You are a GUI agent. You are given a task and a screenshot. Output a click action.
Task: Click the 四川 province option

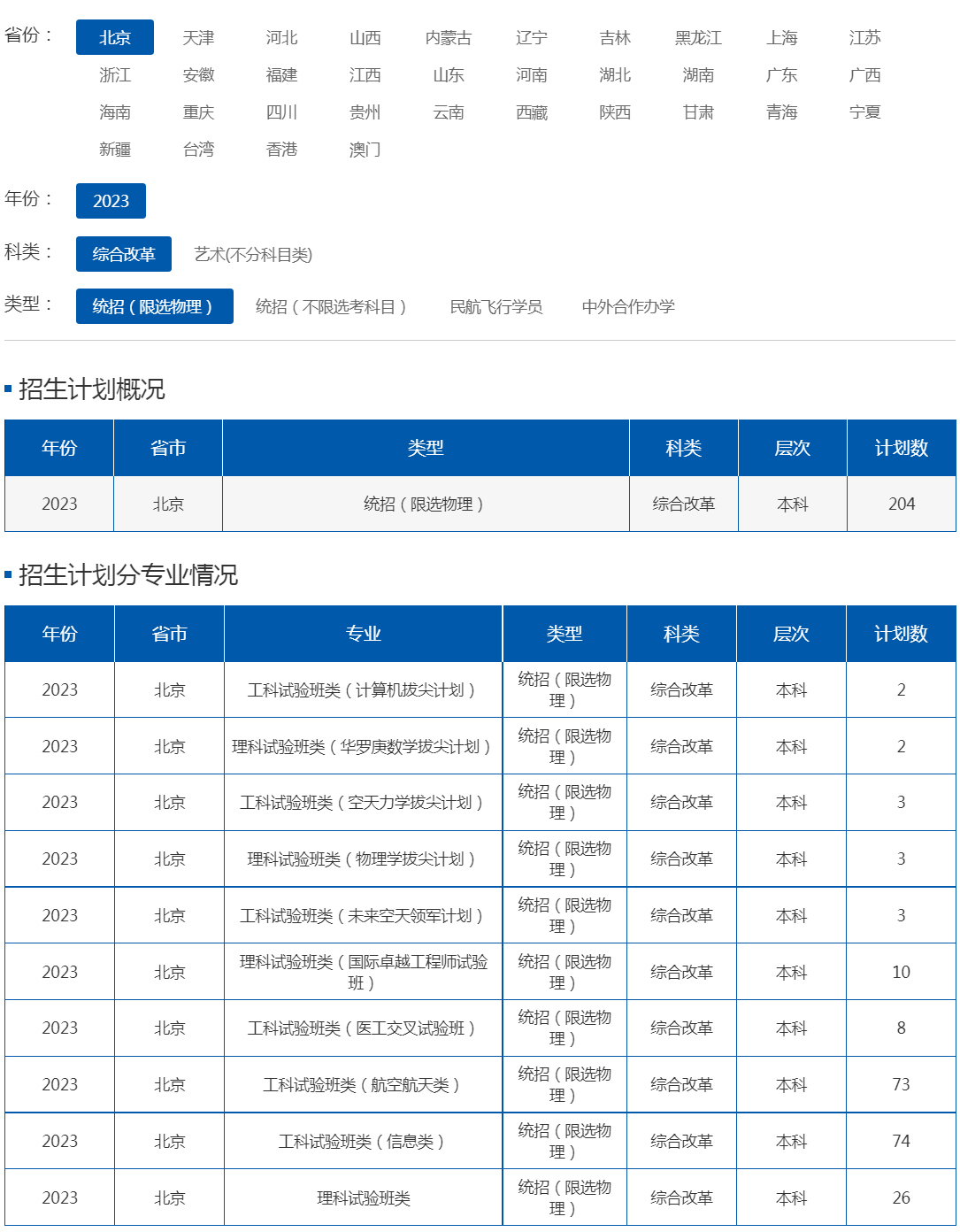[x=281, y=112]
